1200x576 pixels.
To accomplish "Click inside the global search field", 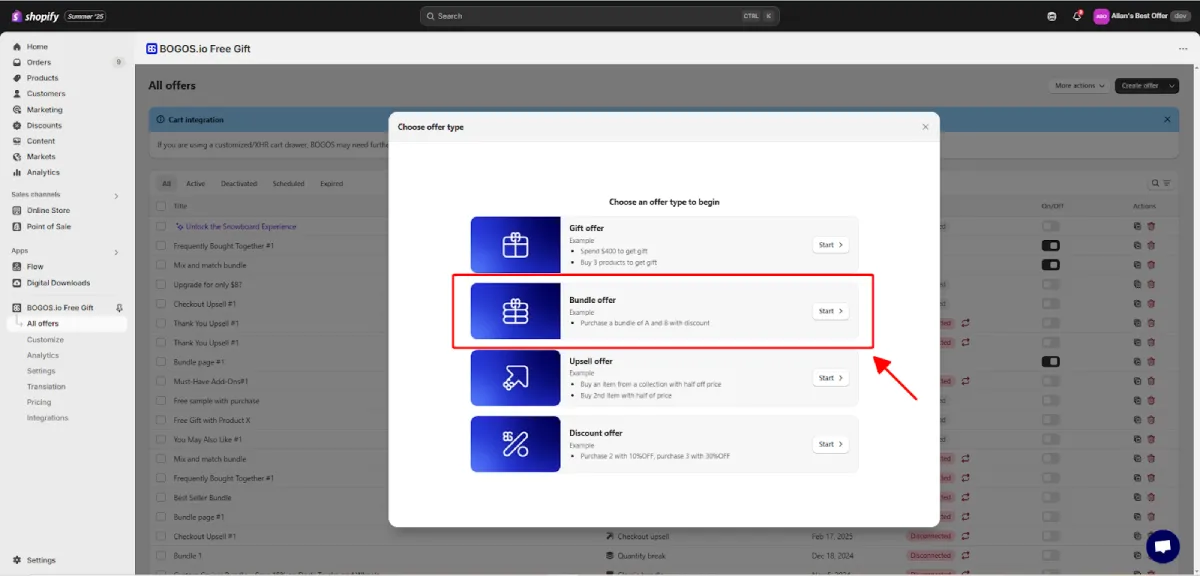I will 600,15.
